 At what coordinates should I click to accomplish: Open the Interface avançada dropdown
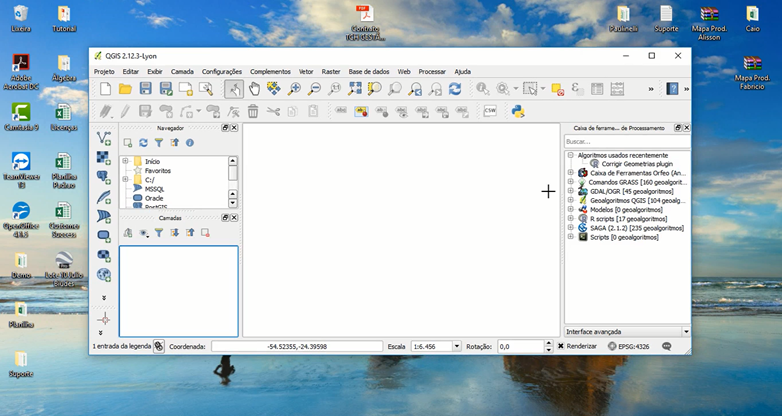(686, 332)
